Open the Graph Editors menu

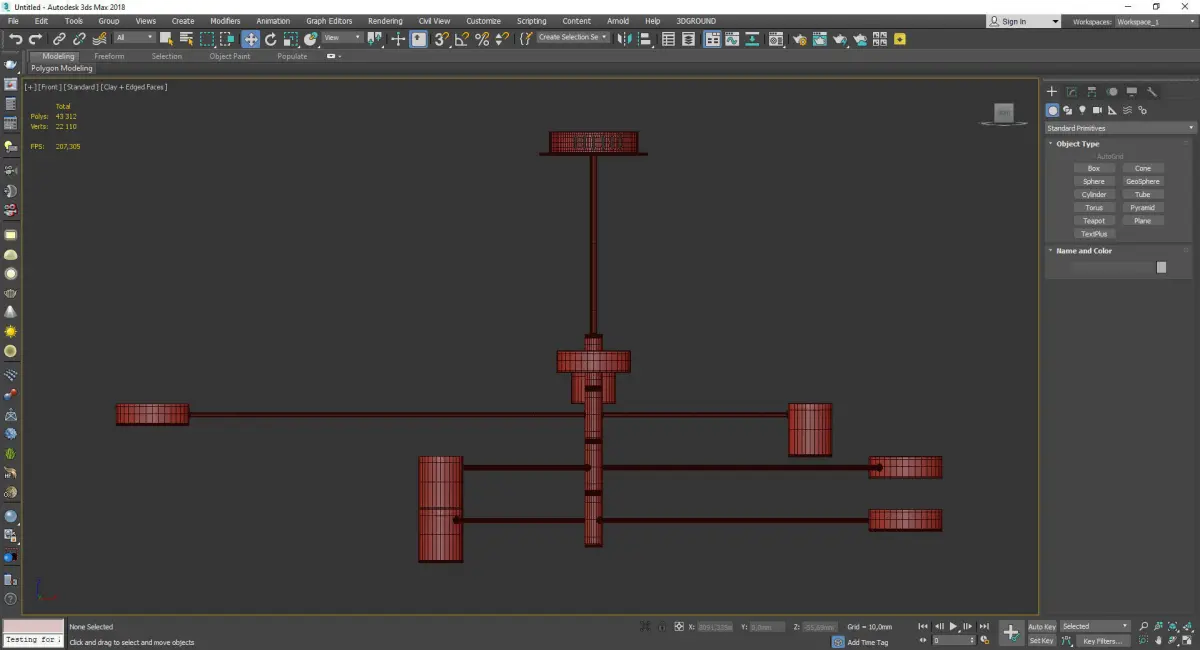tap(329, 21)
